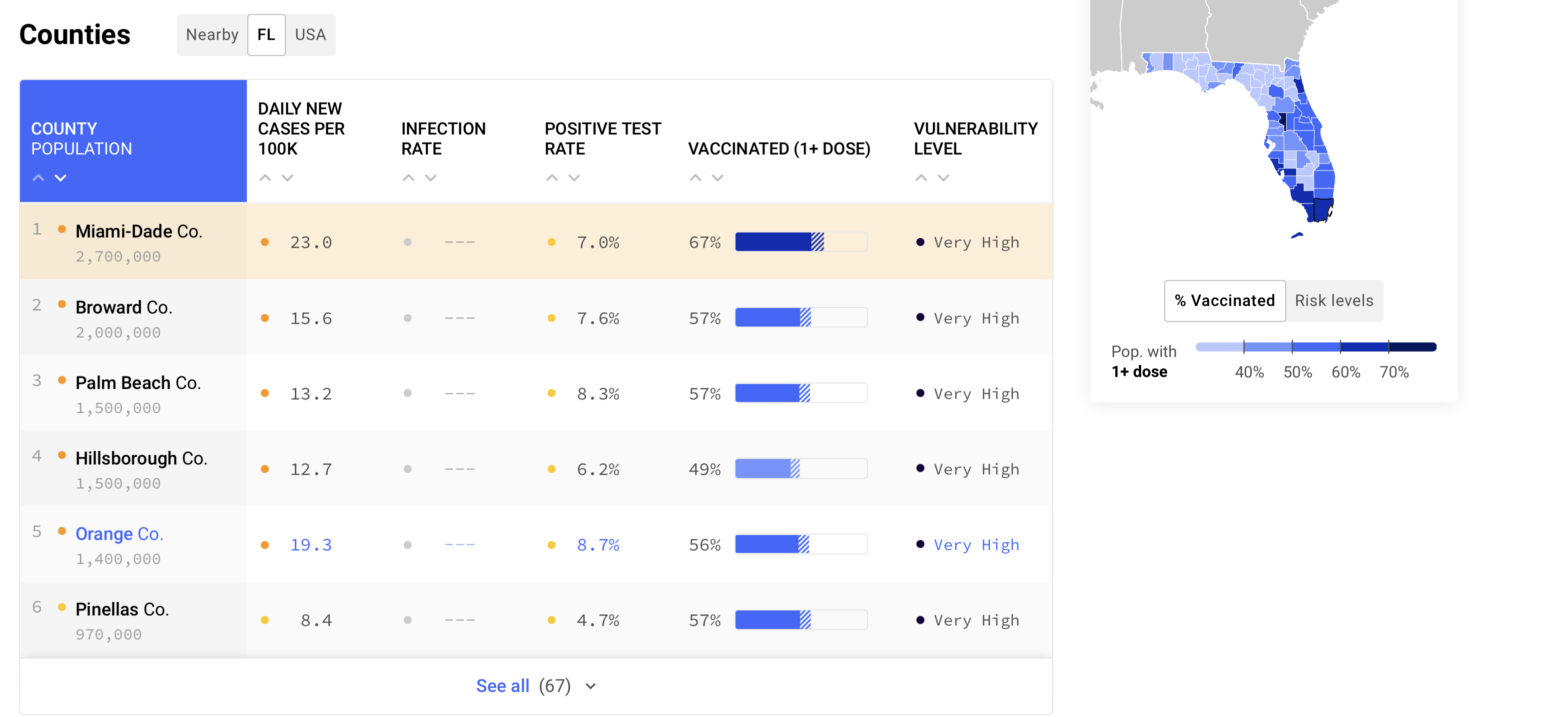
Task: Sort Infection Rate descending arrow
Action: pyautogui.click(x=431, y=178)
